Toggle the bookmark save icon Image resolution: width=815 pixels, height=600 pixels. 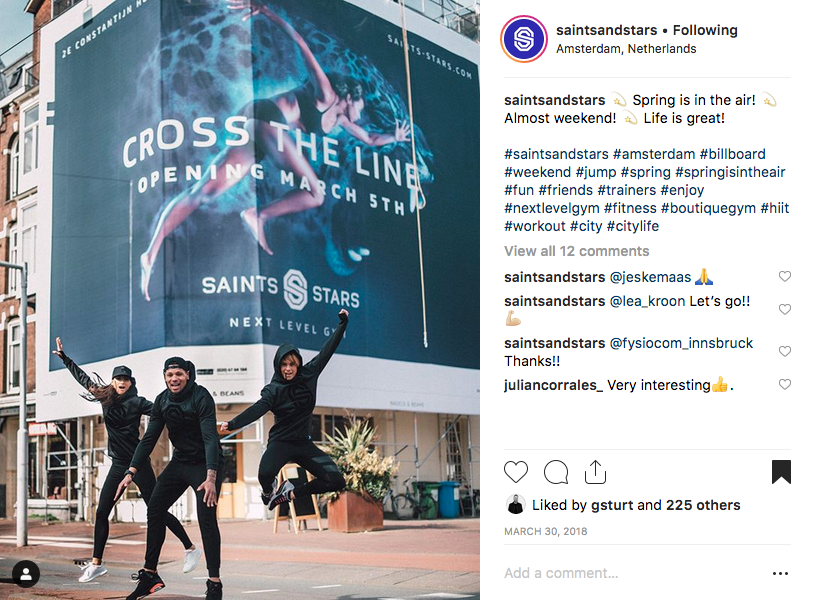(x=781, y=472)
